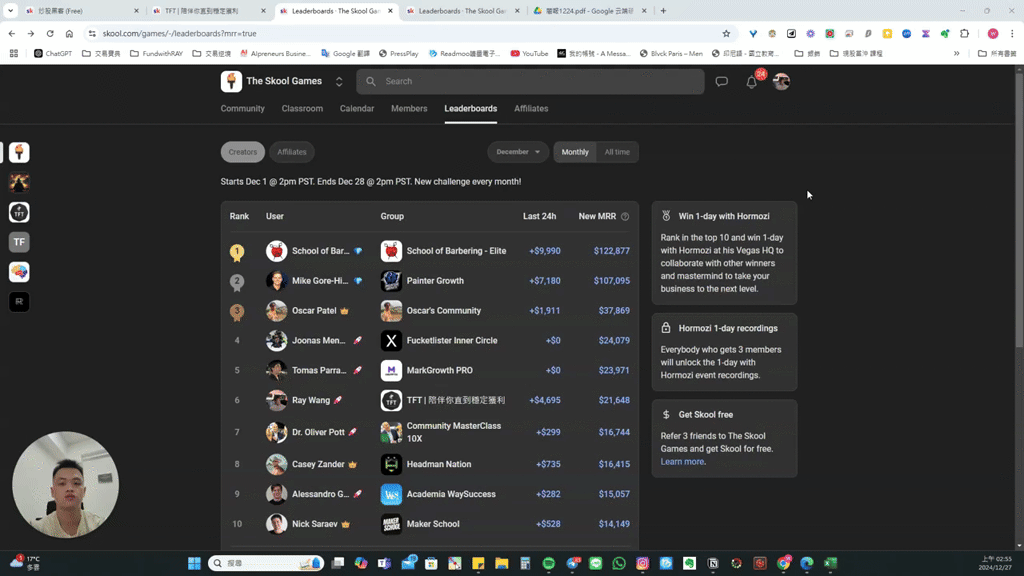Viewport: 1024px width, 576px height.
Task: Open the Leaderboards tab
Action: click(471, 108)
